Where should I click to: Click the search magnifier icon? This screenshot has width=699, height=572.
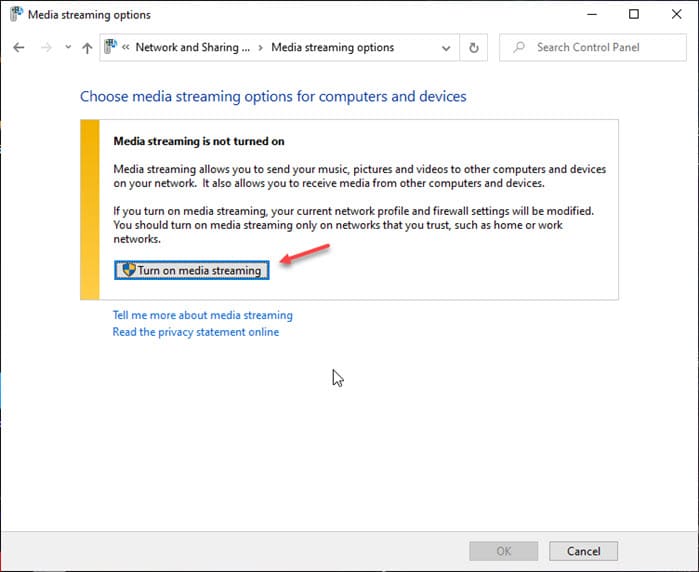pyautogui.click(x=519, y=47)
